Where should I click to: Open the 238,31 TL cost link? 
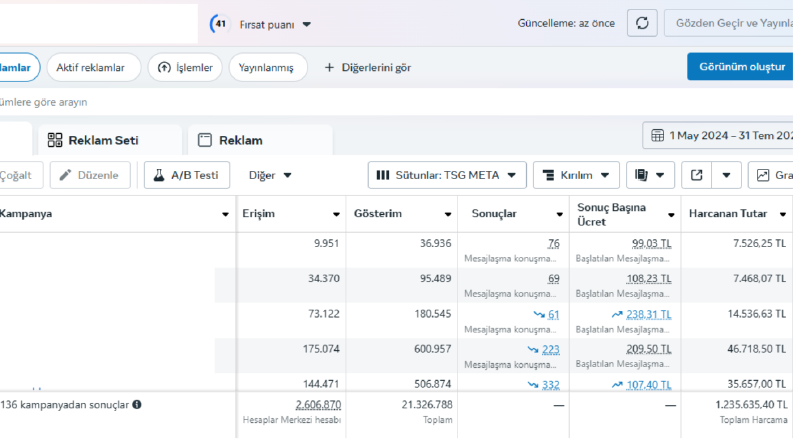648,315
